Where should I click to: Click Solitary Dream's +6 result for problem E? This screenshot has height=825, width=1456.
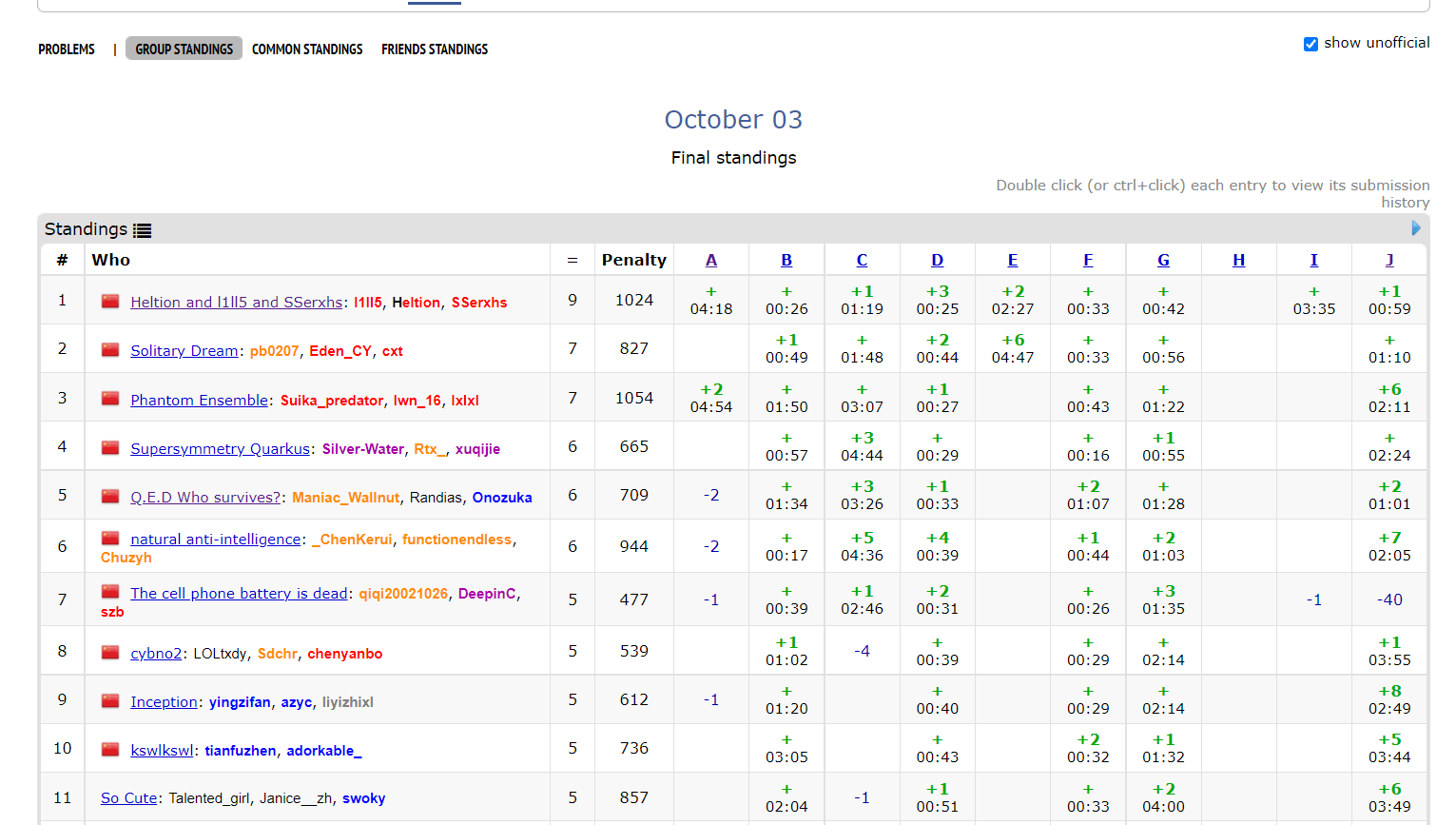click(1013, 348)
